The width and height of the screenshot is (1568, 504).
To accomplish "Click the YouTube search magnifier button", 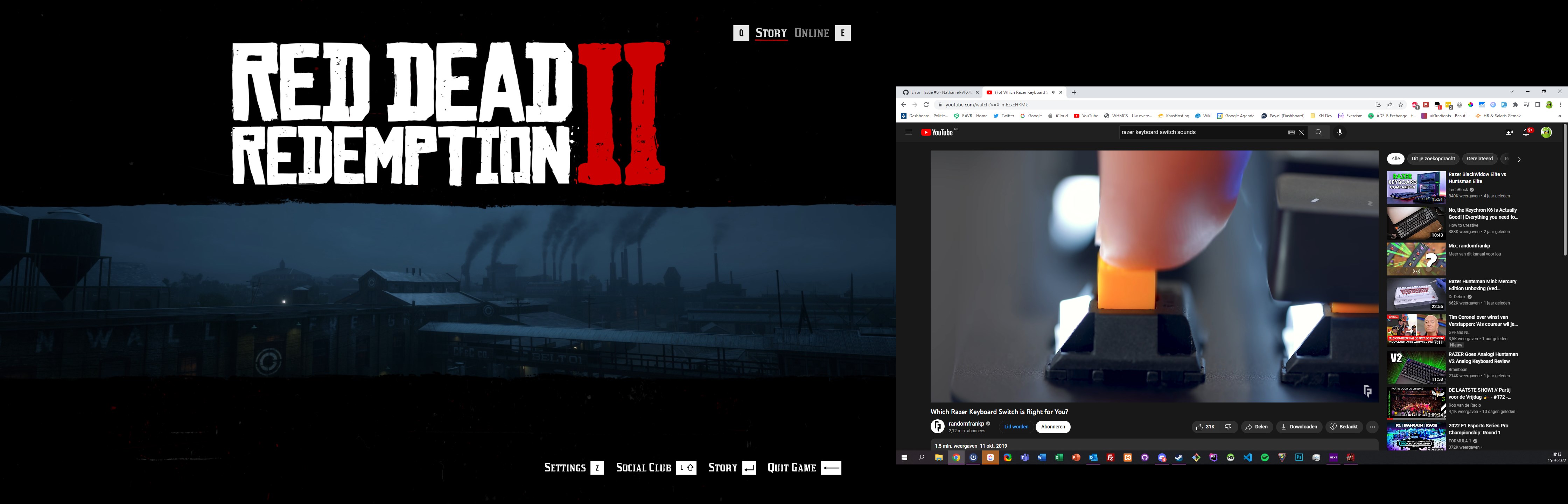I will (1318, 132).
